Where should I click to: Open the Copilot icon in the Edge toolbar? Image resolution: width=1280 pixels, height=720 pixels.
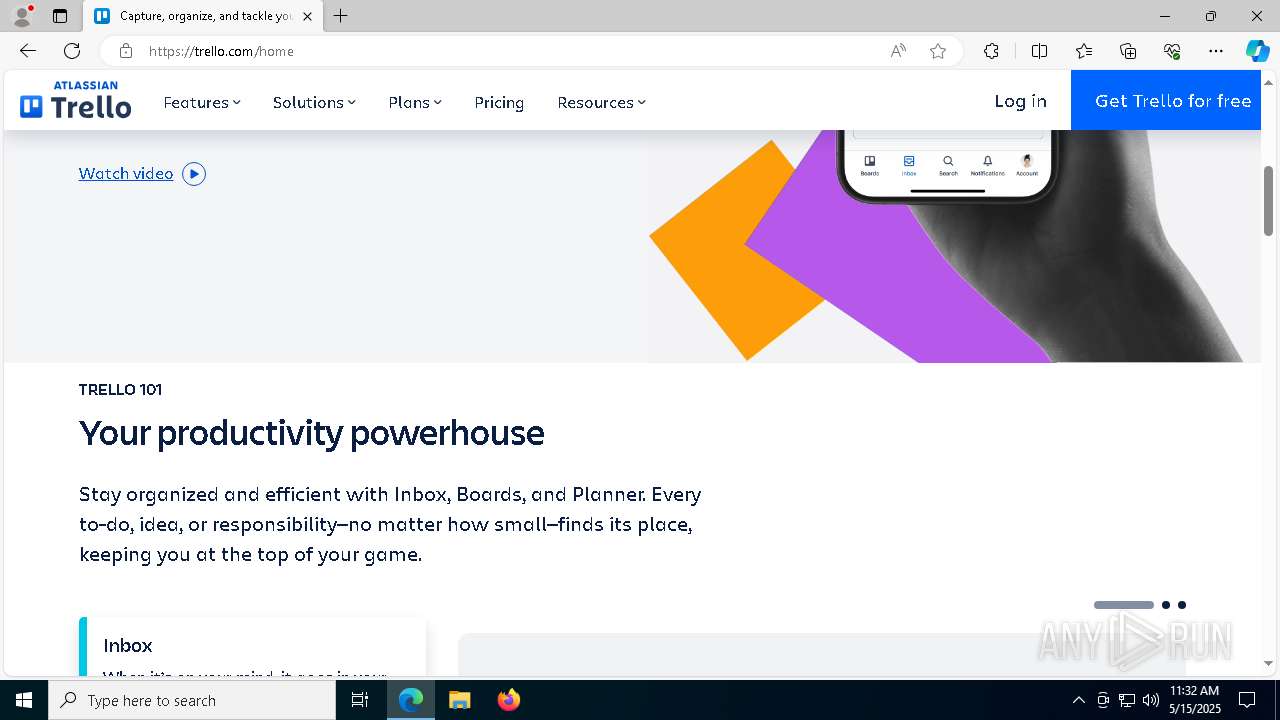click(x=1257, y=51)
